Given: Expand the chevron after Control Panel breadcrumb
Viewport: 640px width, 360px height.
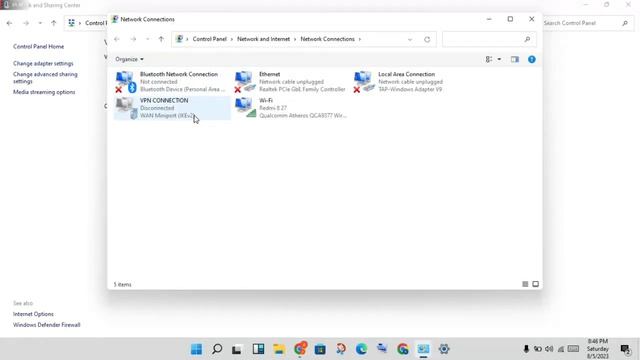Looking at the screenshot, I should pyautogui.click(x=232, y=39).
